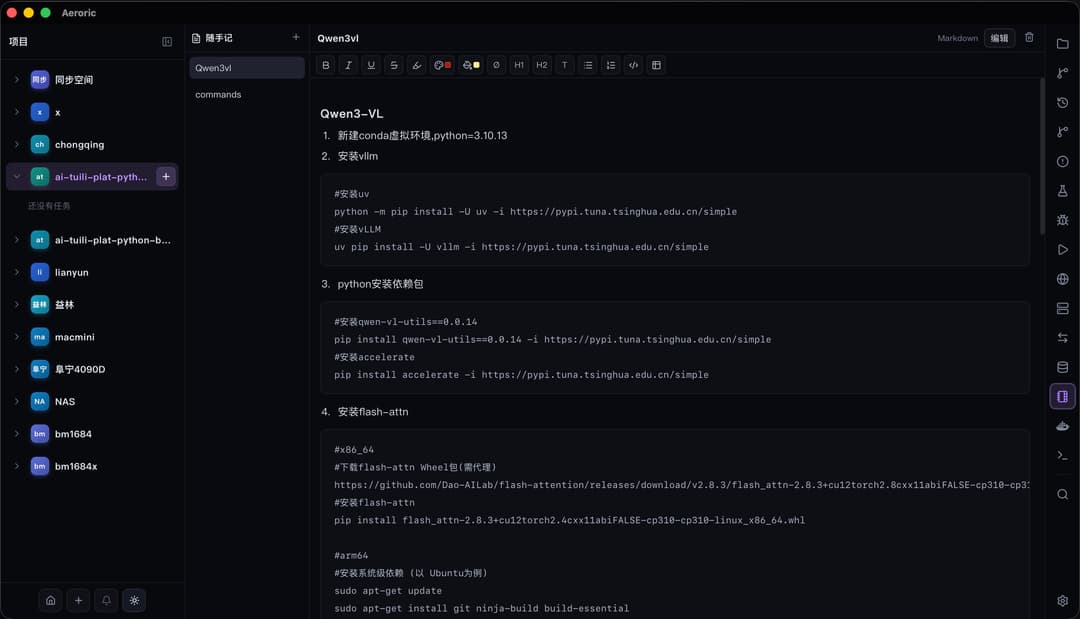The image size is (1080, 619).
Task: Open the git branch icon directly under the folder icon
Action: [1063, 73]
